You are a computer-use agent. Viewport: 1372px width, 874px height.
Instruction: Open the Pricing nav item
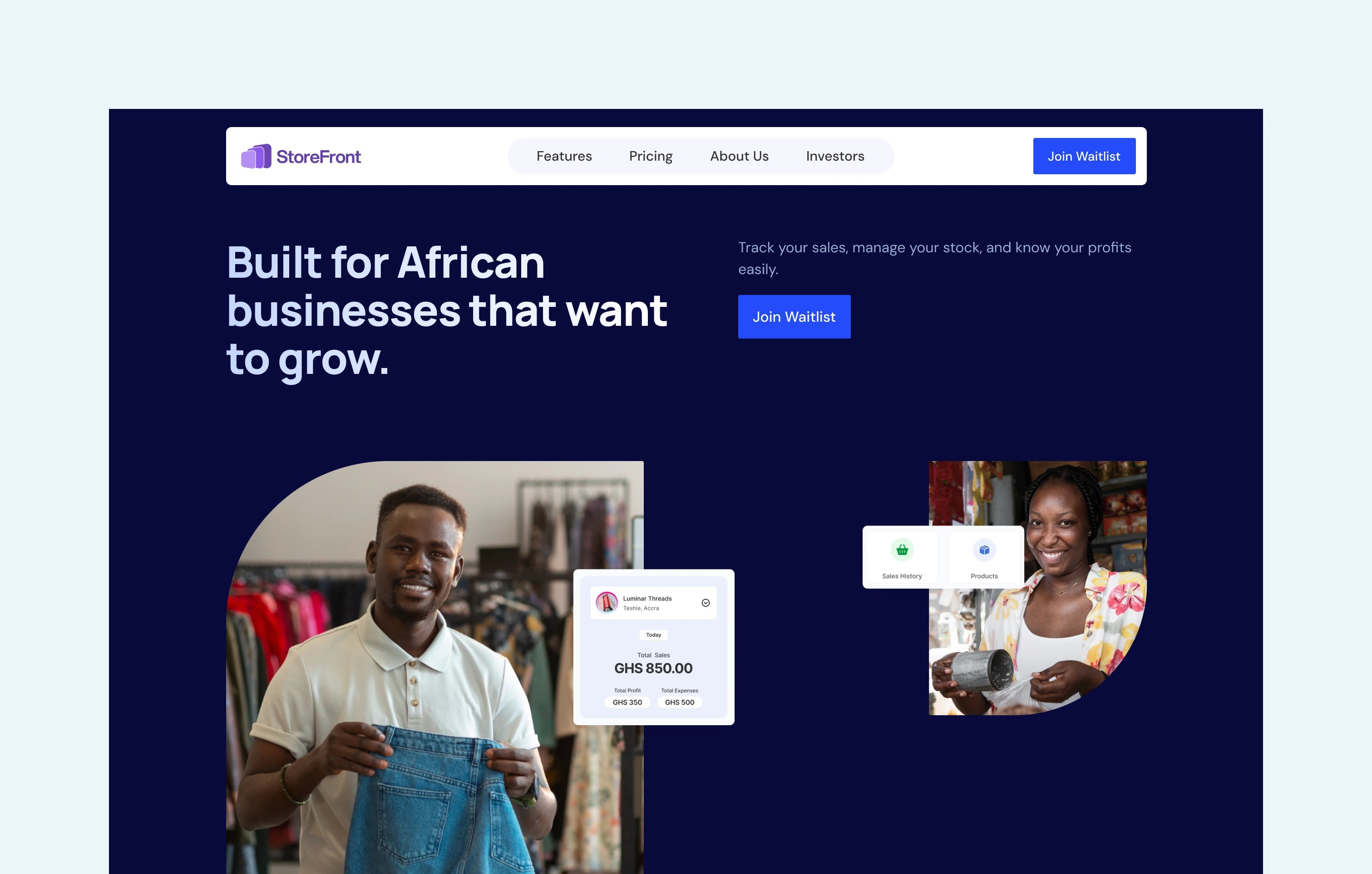[x=651, y=156]
